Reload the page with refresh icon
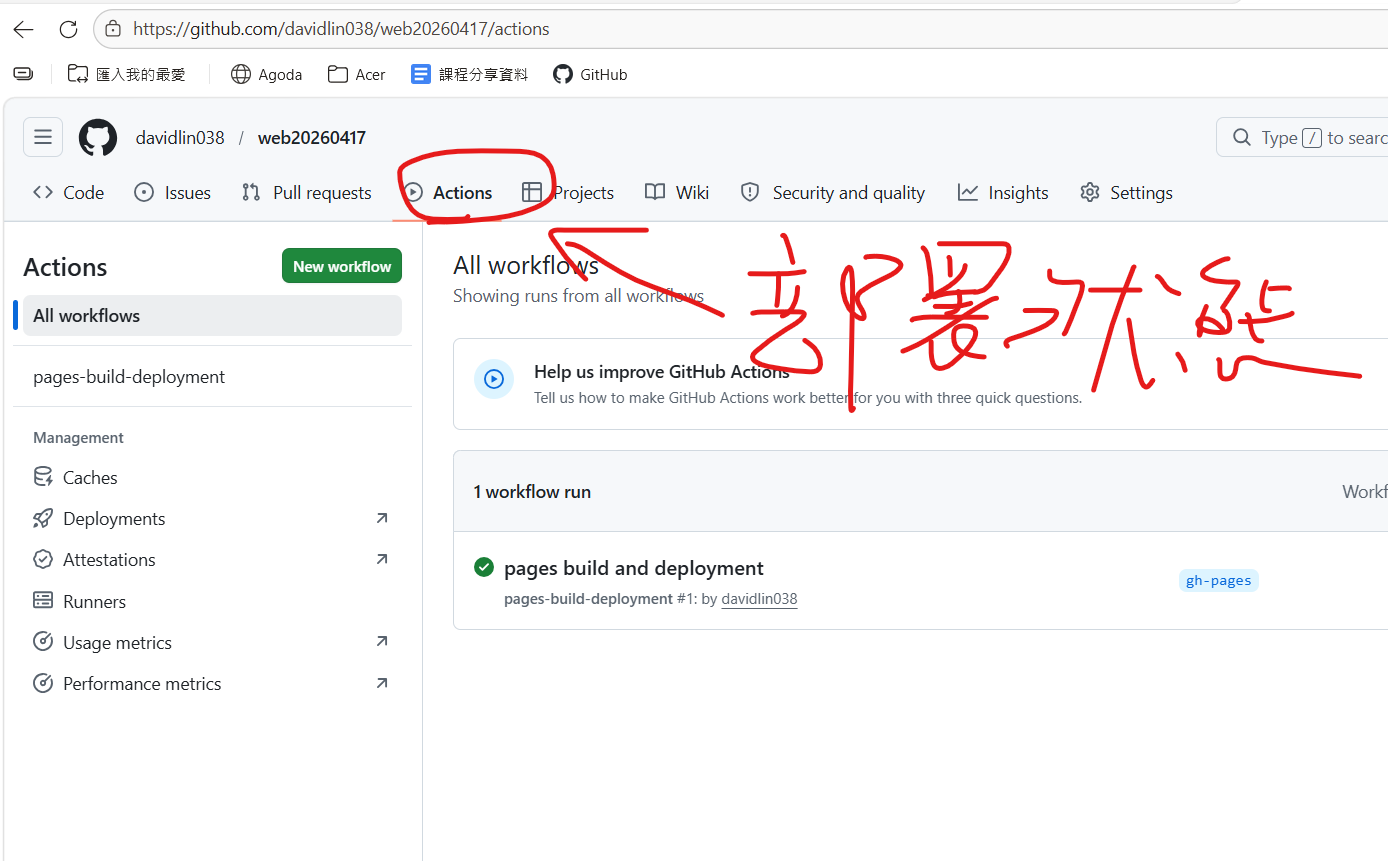Screen dimensions: 1388x861 [x=68, y=29]
